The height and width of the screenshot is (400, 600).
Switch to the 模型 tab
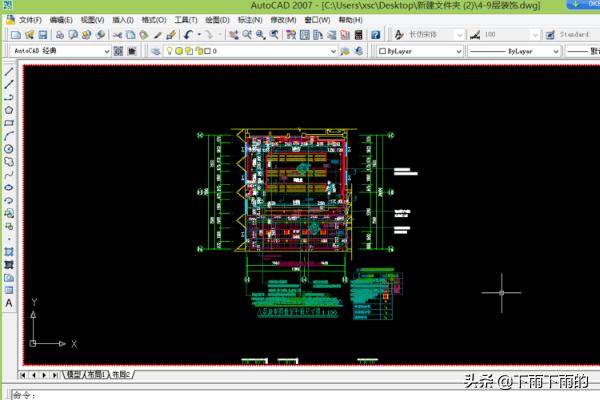(73, 374)
